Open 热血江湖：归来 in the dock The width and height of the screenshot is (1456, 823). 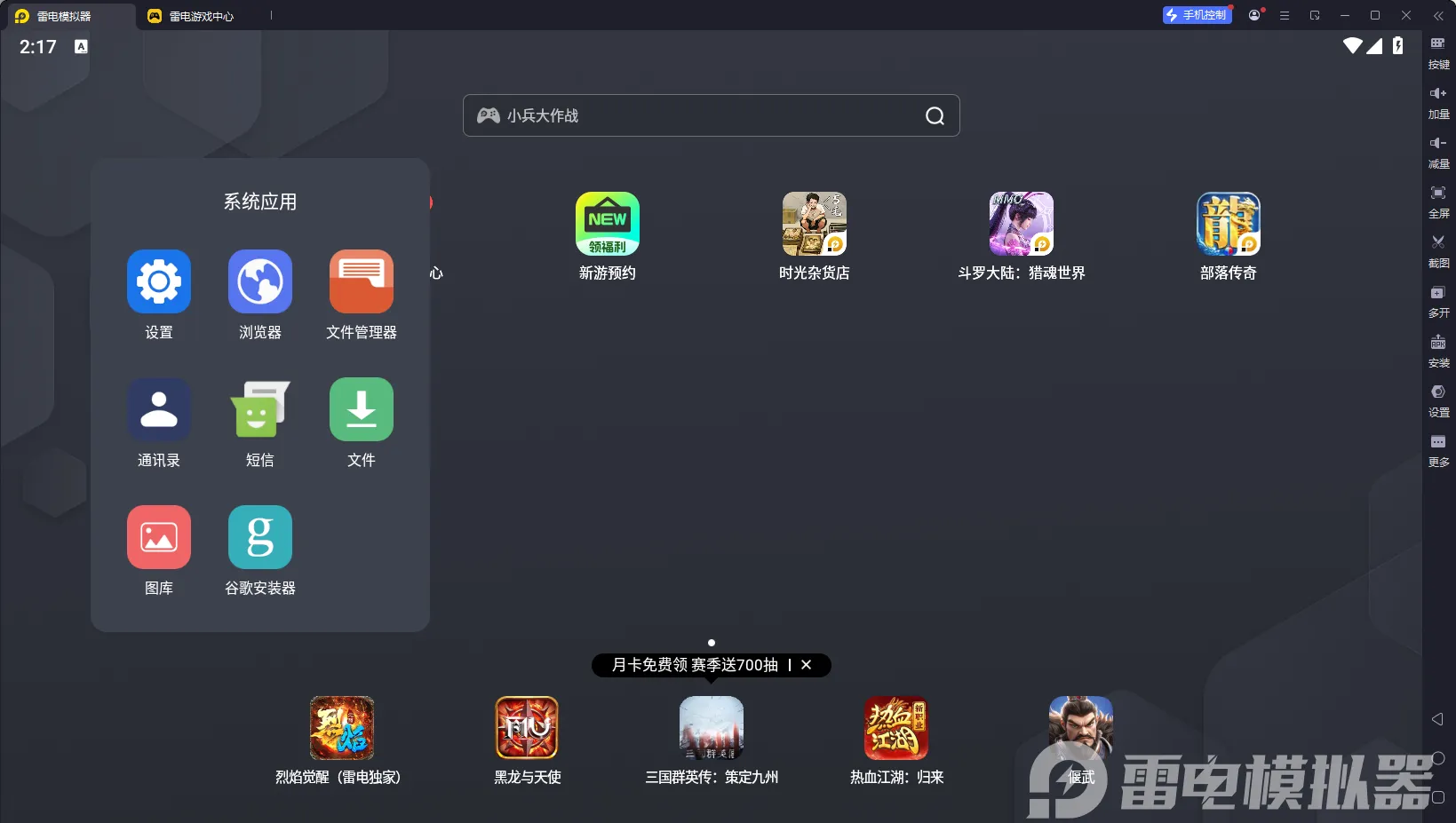pos(896,728)
